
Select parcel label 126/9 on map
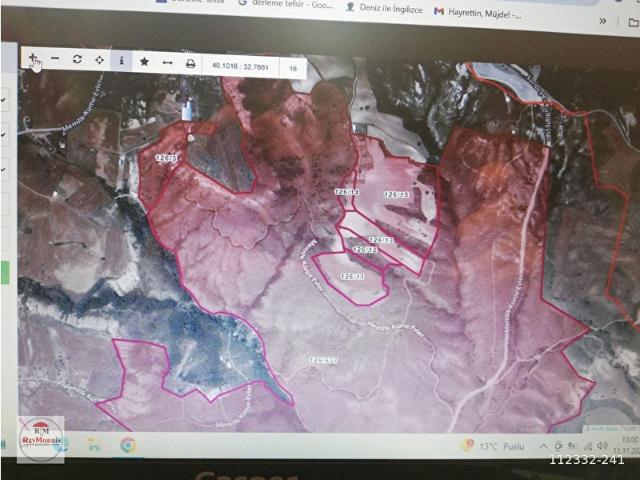[x=167, y=158]
